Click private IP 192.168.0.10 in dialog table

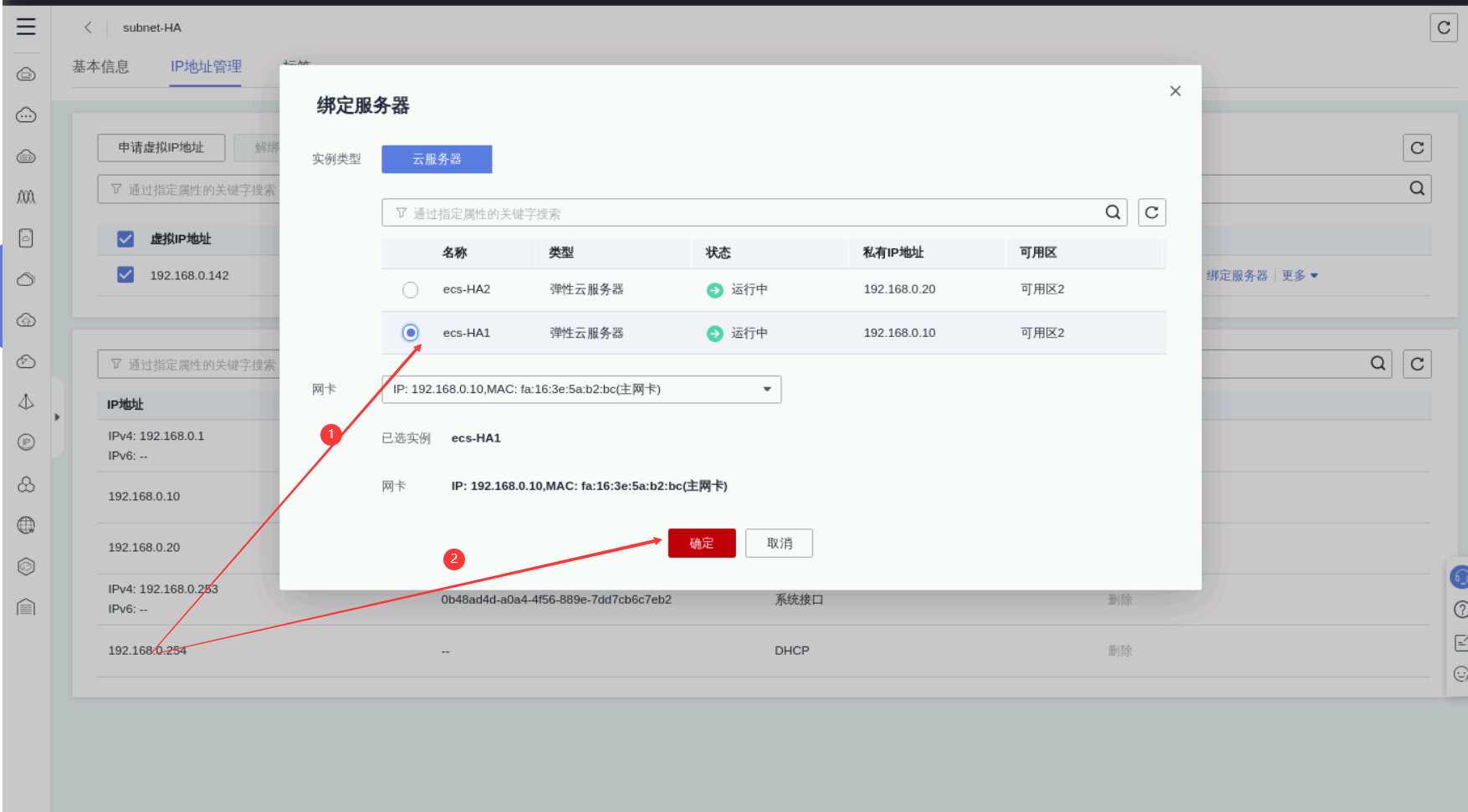[x=899, y=333]
